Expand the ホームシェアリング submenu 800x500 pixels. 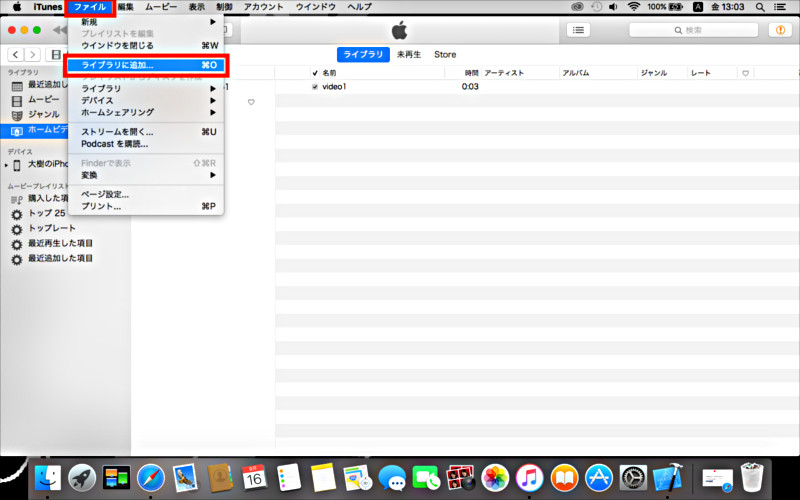(x=148, y=112)
